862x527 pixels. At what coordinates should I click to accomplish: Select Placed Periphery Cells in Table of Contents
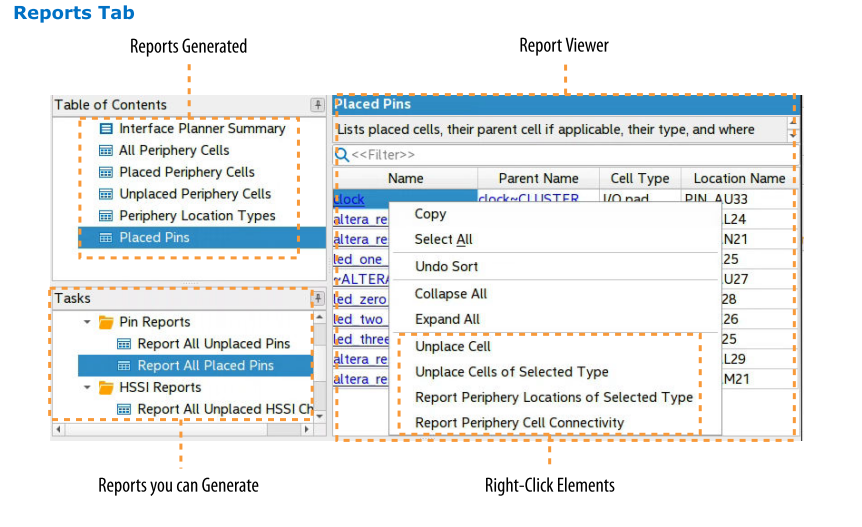[x=186, y=172]
